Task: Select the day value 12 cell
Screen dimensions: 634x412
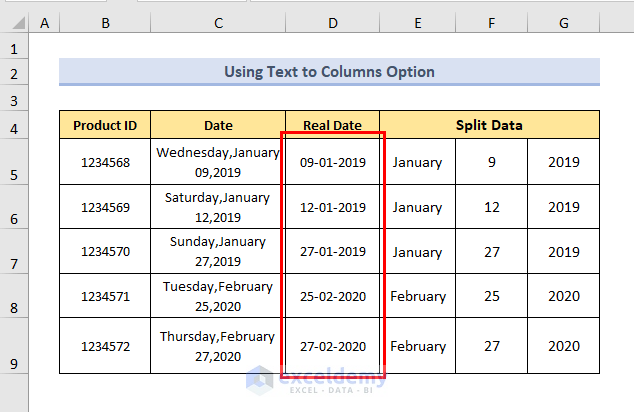Action: click(x=491, y=207)
